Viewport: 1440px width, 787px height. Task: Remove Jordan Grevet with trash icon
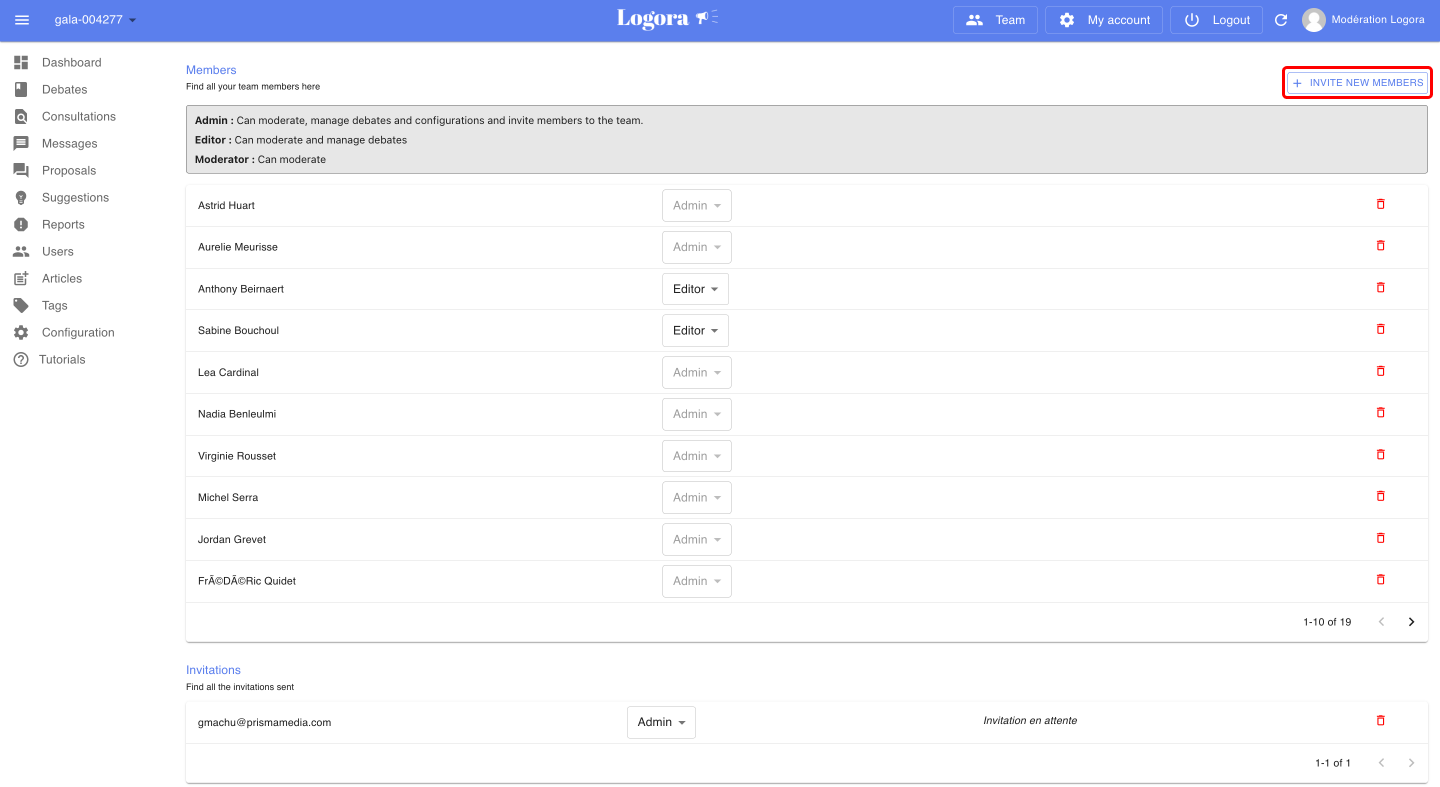point(1381,538)
